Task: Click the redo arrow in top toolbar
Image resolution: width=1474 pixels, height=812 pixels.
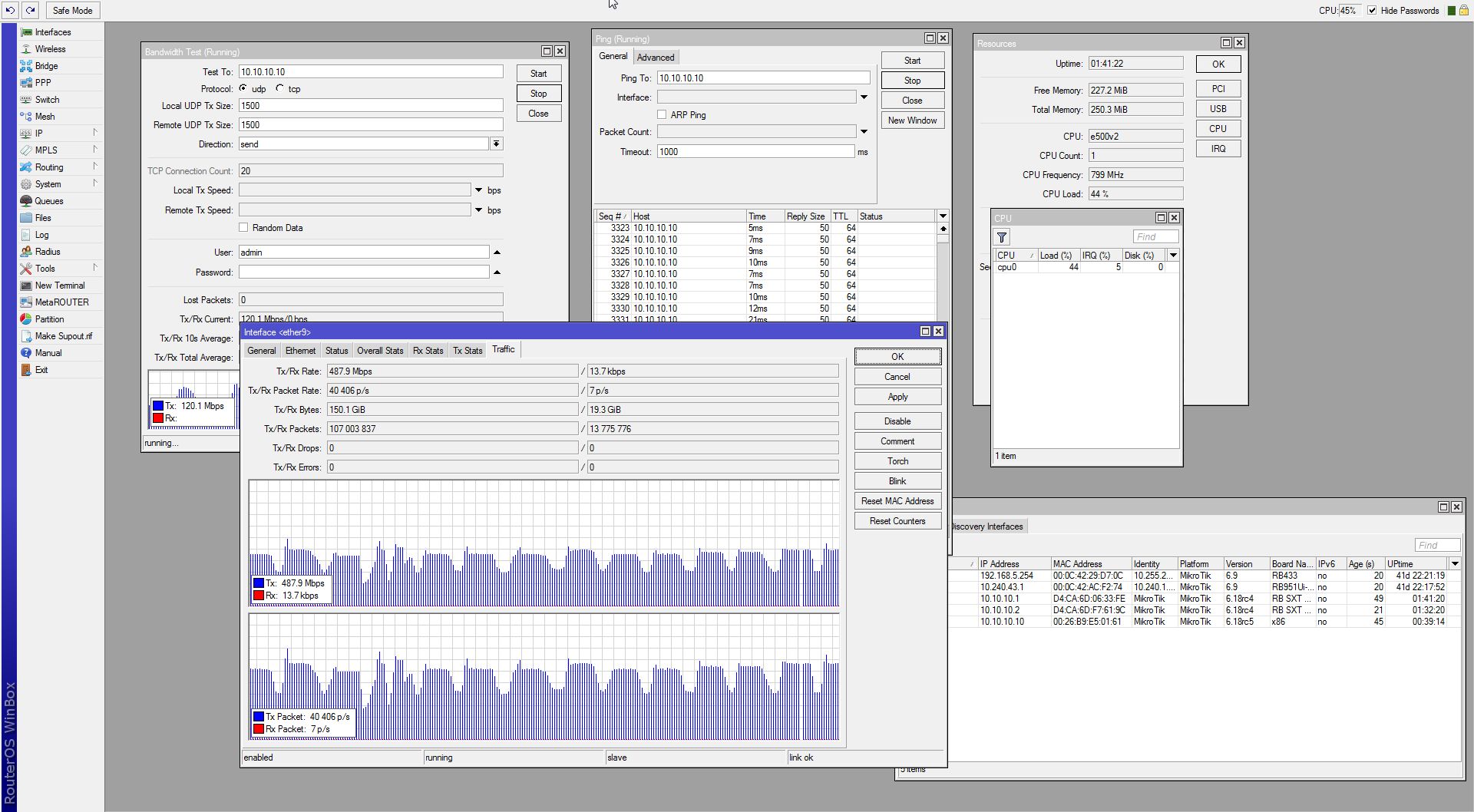Action: [30, 10]
